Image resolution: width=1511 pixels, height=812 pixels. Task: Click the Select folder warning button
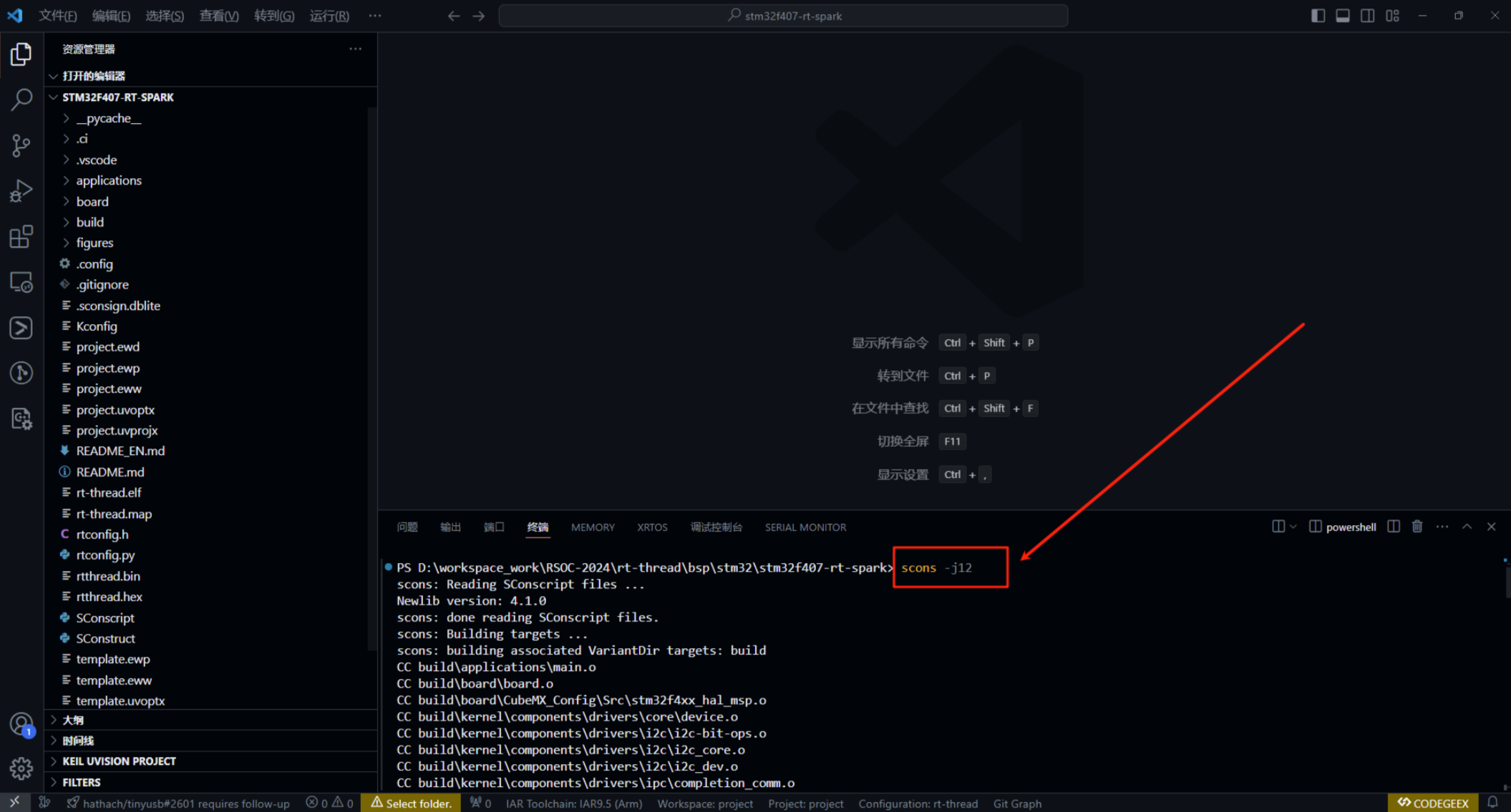(x=411, y=803)
